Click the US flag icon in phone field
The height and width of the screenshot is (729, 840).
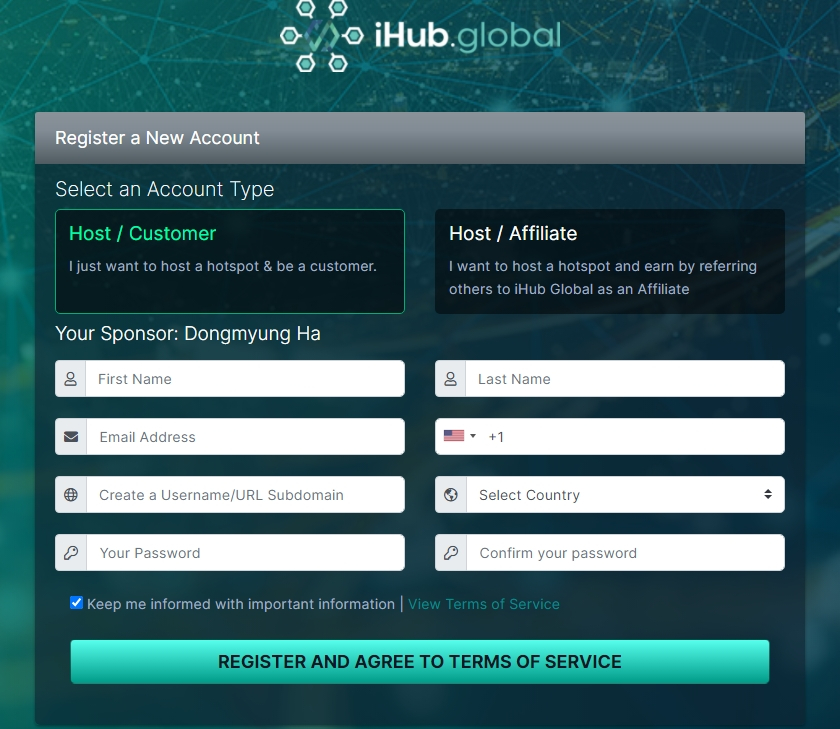tap(454, 436)
